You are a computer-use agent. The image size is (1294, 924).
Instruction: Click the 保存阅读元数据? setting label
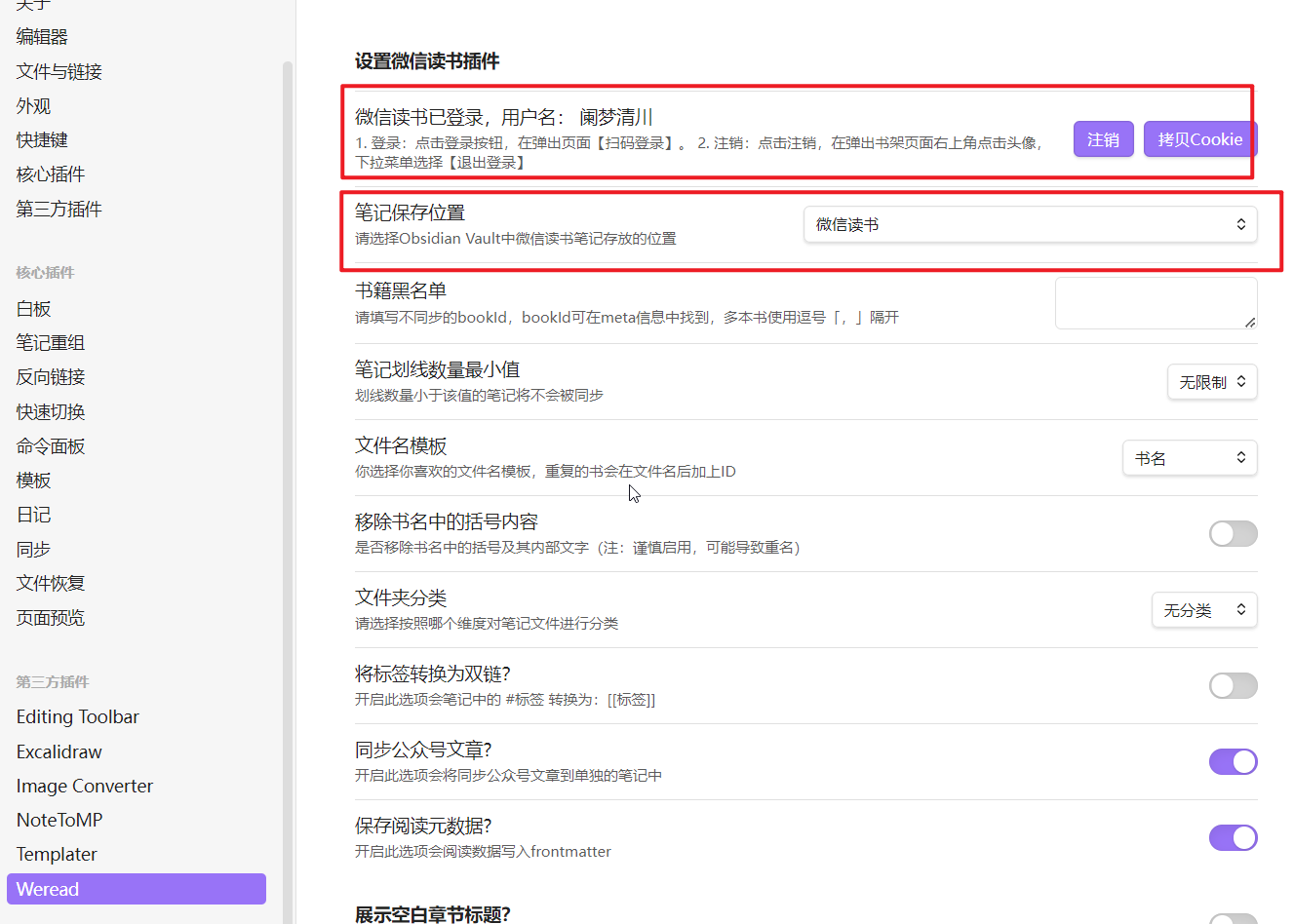click(423, 826)
